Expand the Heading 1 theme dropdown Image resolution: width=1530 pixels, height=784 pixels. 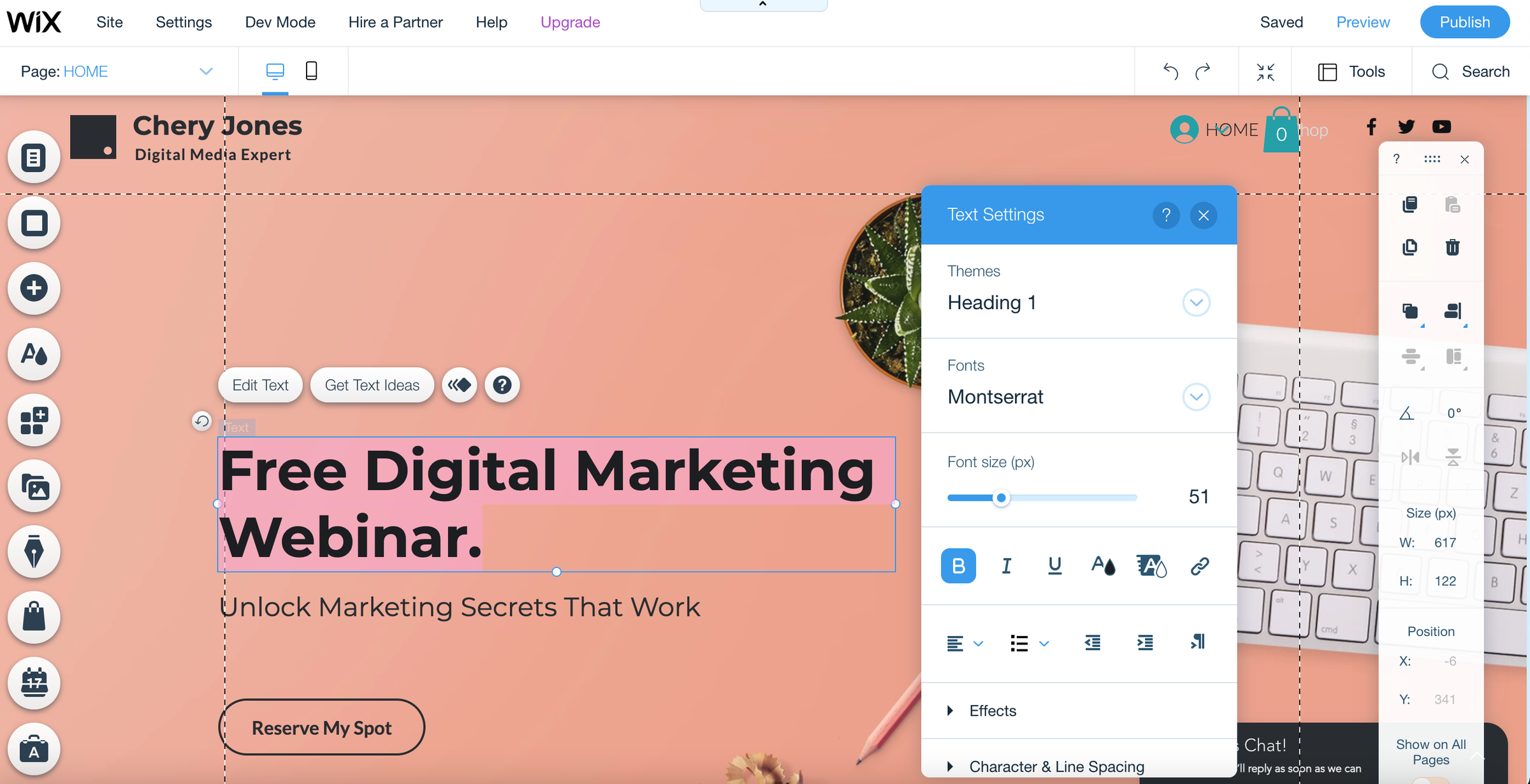point(1197,303)
